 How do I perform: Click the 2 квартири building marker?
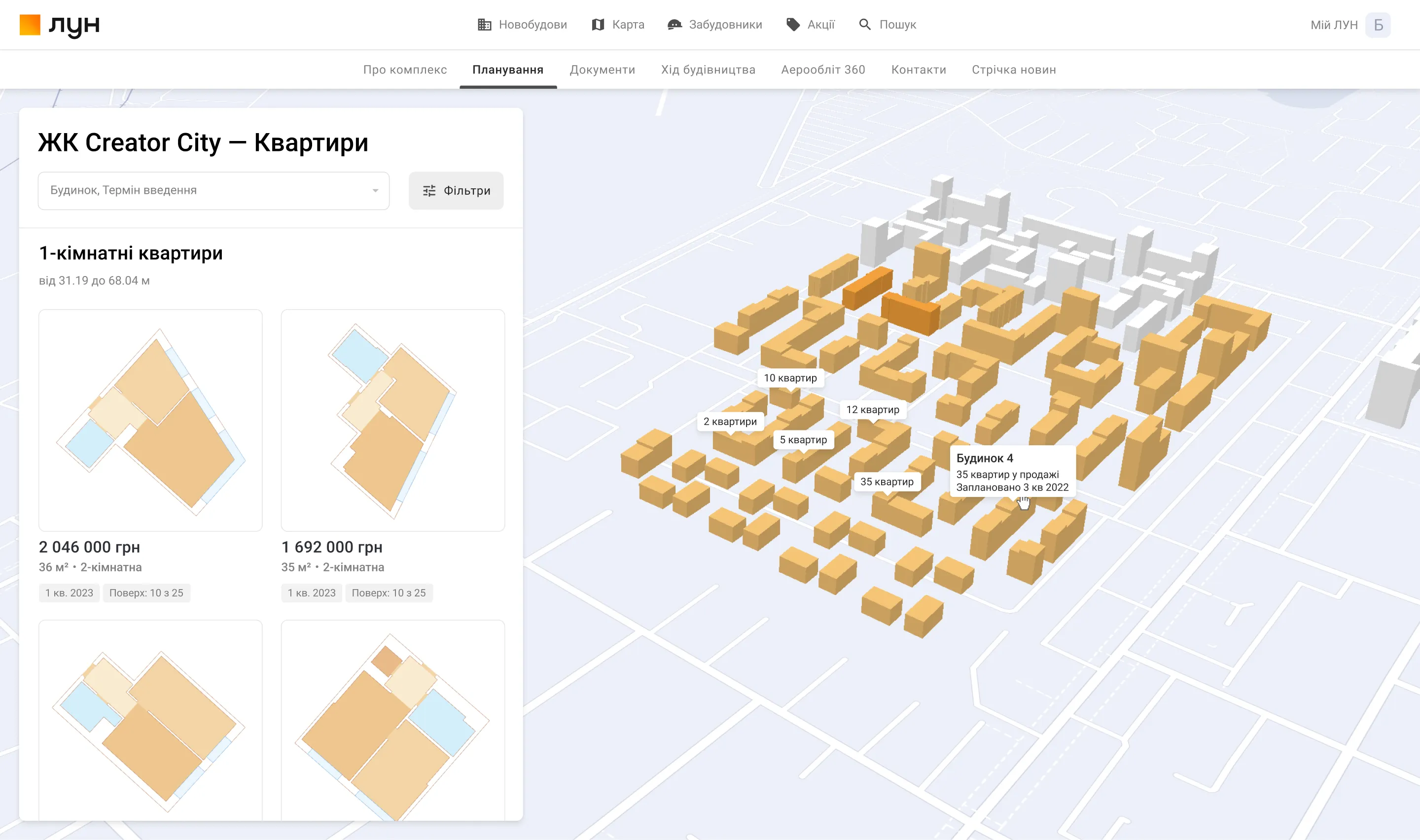click(731, 421)
